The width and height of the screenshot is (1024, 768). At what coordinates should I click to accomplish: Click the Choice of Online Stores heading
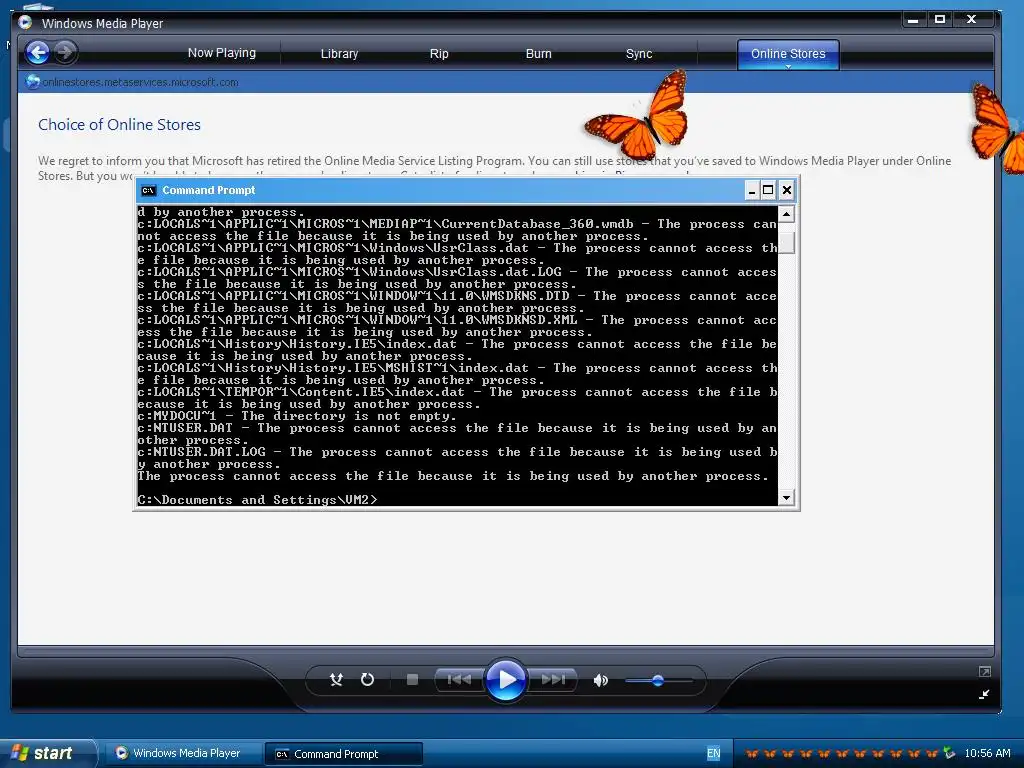119,125
